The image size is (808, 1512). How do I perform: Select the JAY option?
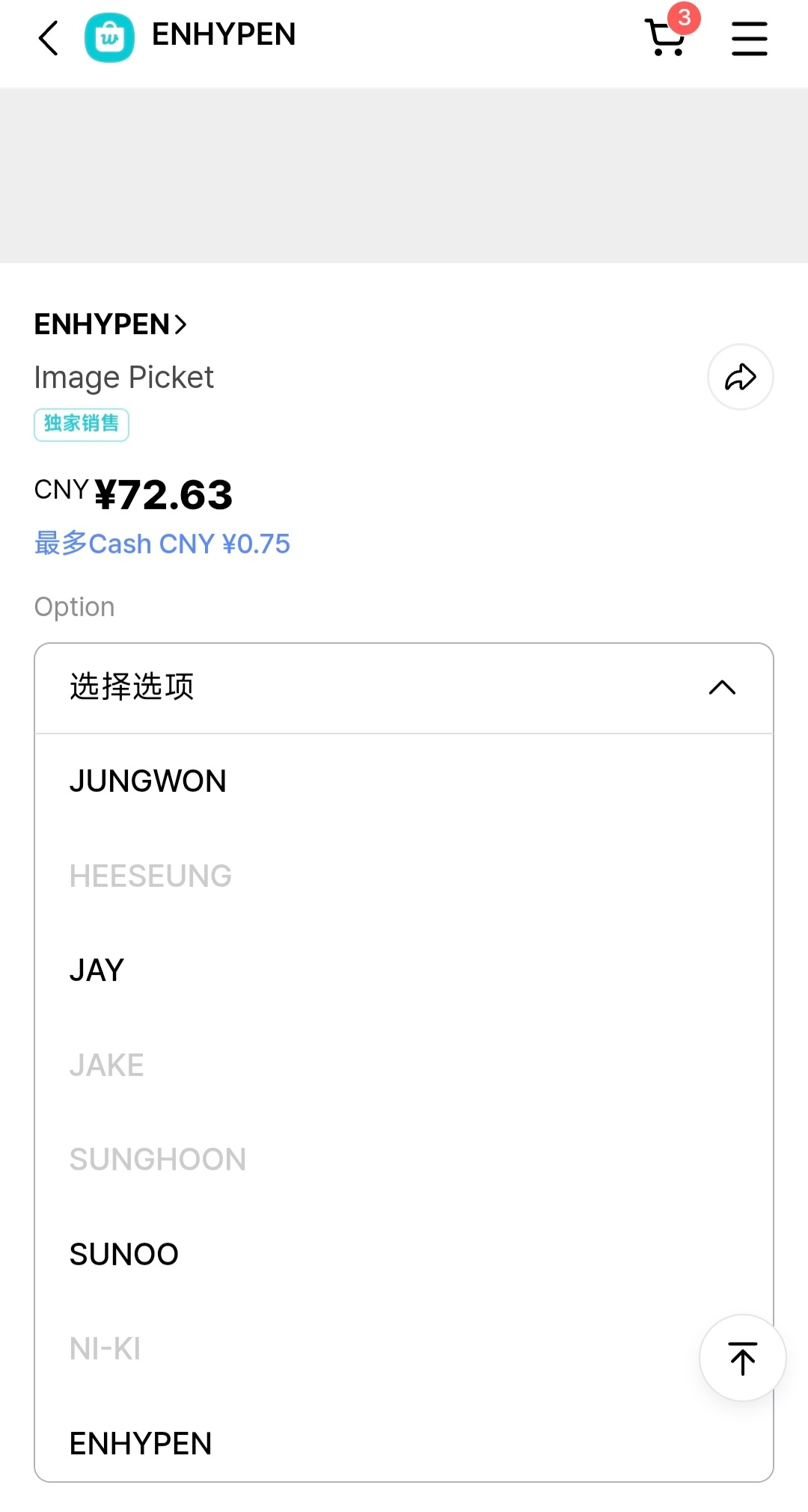pos(404,970)
